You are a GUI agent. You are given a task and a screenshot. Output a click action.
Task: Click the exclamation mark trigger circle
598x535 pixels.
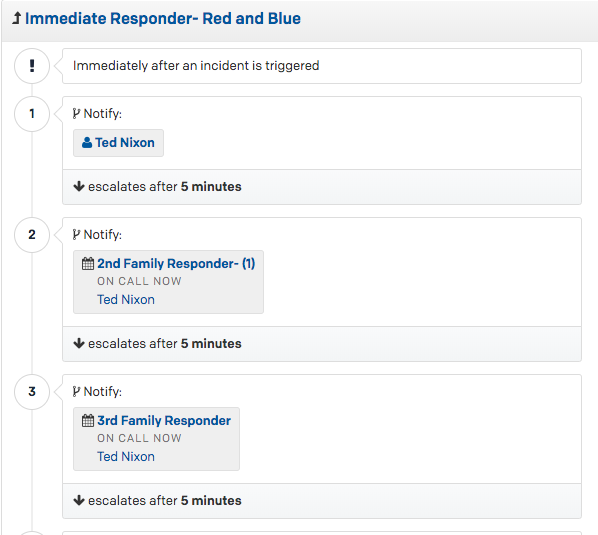coord(32,66)
